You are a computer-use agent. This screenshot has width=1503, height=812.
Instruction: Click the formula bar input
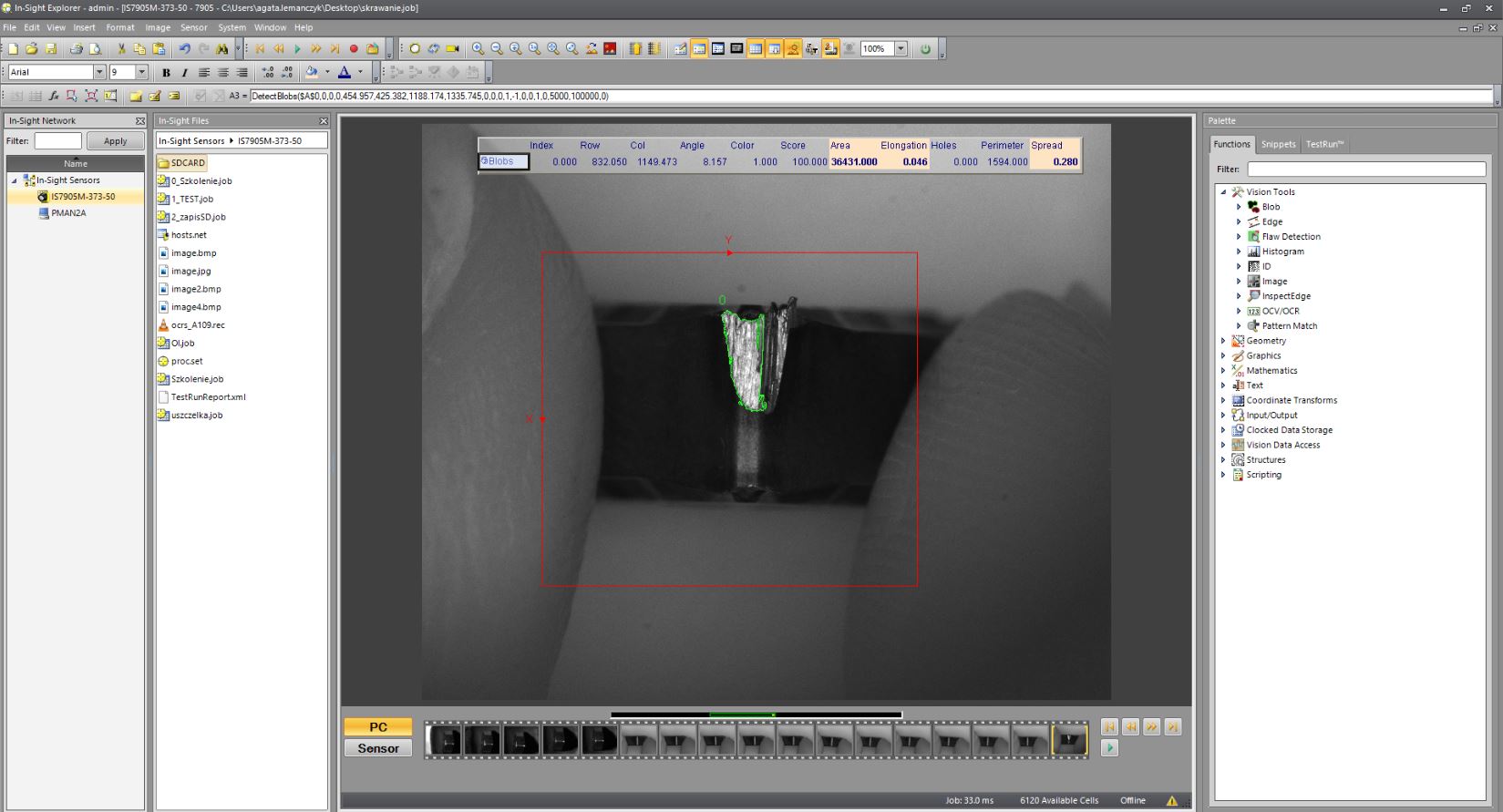coord(870,96)
